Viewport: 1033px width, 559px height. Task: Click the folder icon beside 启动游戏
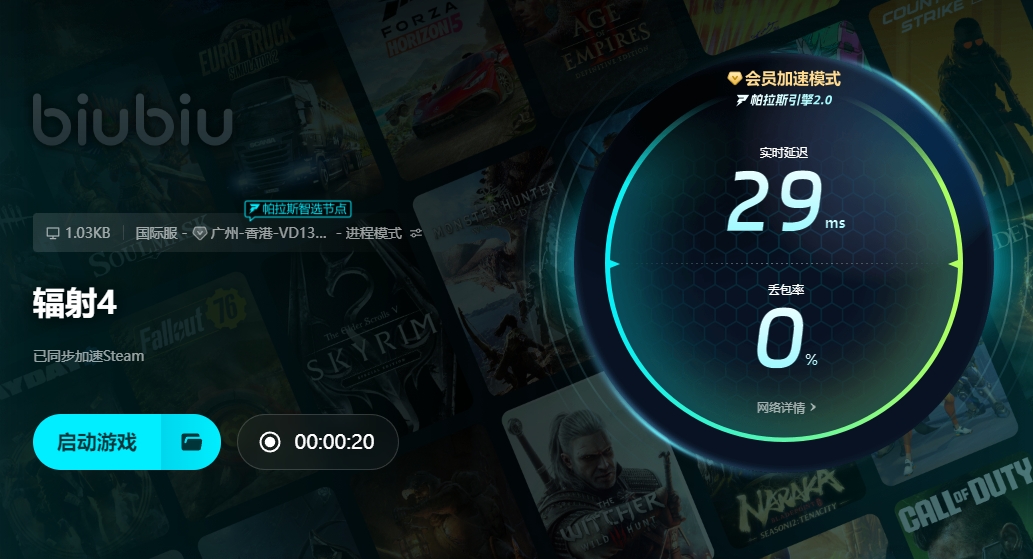191,442
